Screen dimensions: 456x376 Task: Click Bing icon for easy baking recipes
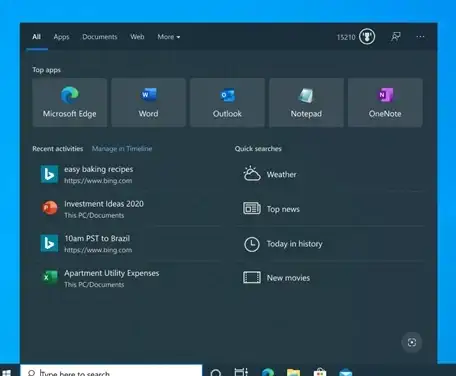click(49, 174)
